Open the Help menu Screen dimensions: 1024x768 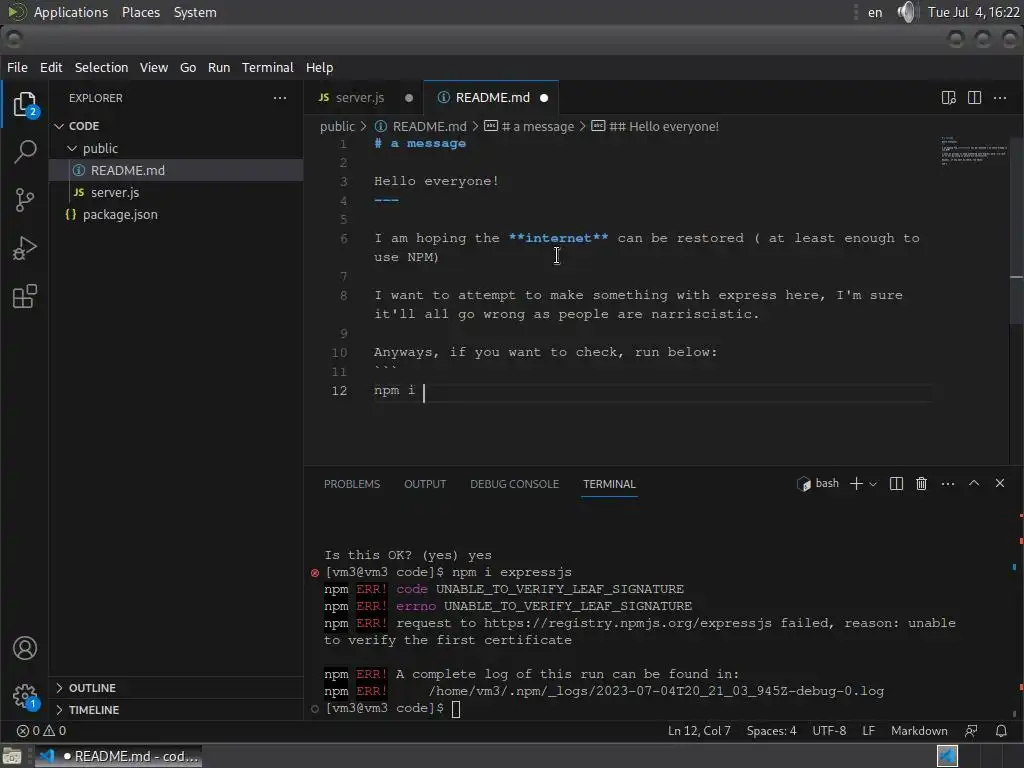click(319, 67)
